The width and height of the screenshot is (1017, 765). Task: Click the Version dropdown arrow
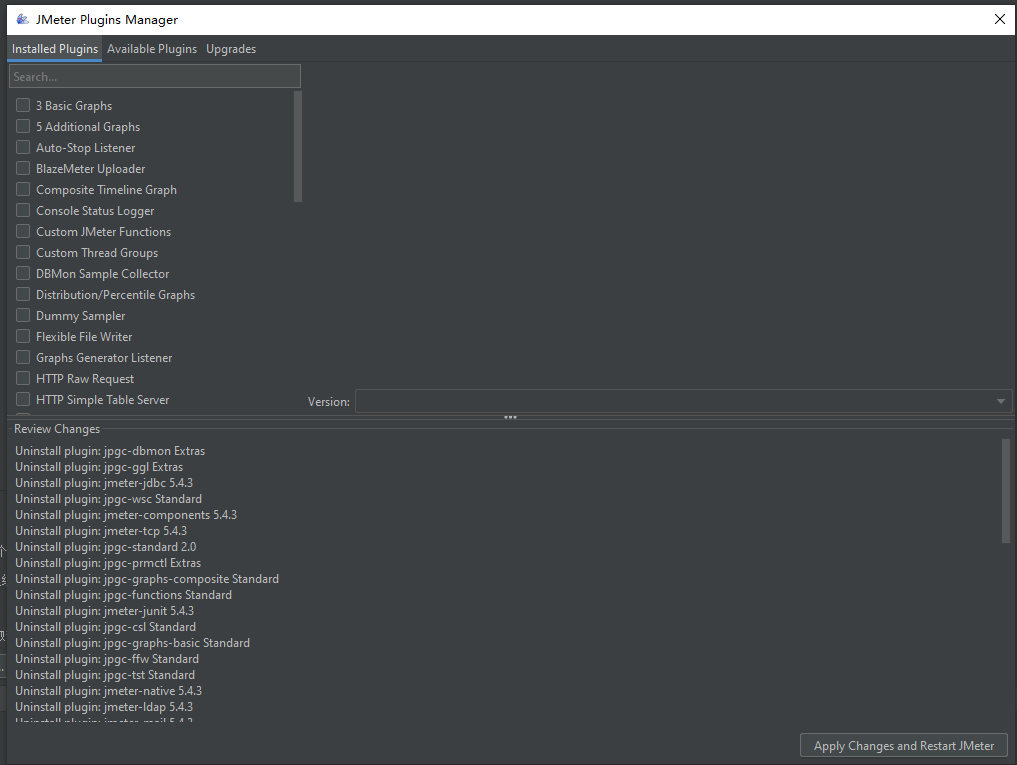(1001, 402)
